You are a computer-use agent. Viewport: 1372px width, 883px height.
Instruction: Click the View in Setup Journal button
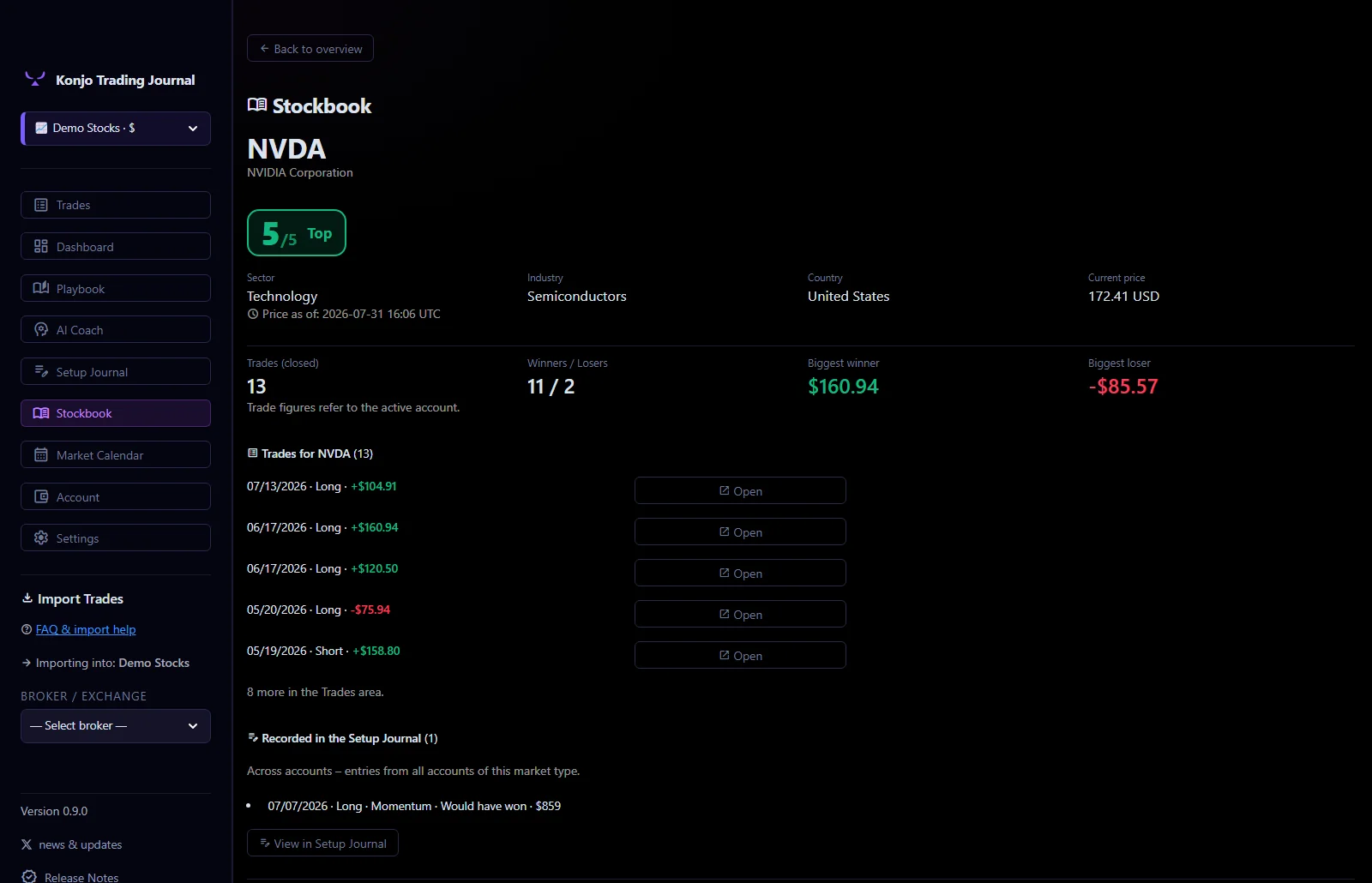coord(322,843)
